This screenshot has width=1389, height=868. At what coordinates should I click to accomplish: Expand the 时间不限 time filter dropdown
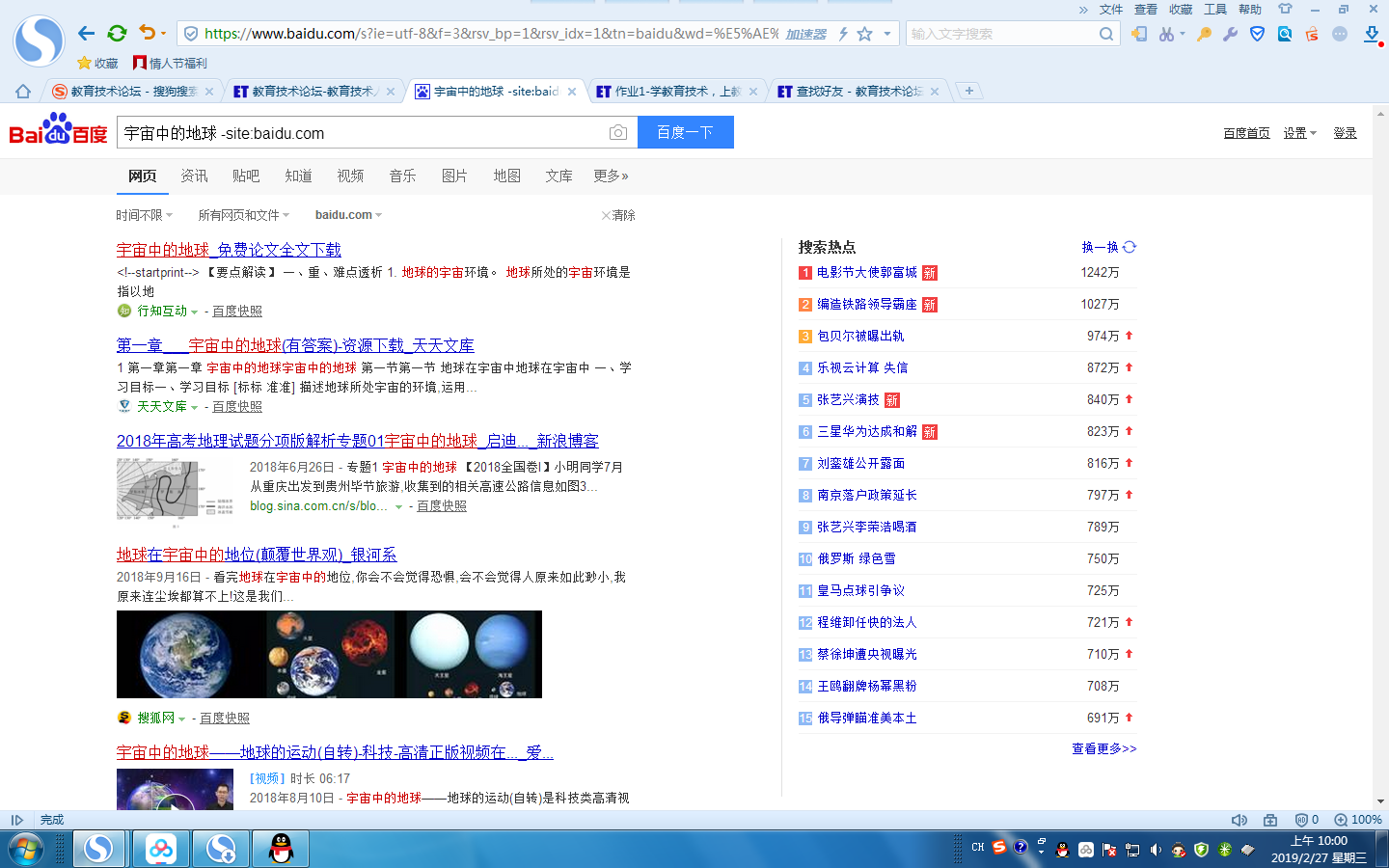145,215
